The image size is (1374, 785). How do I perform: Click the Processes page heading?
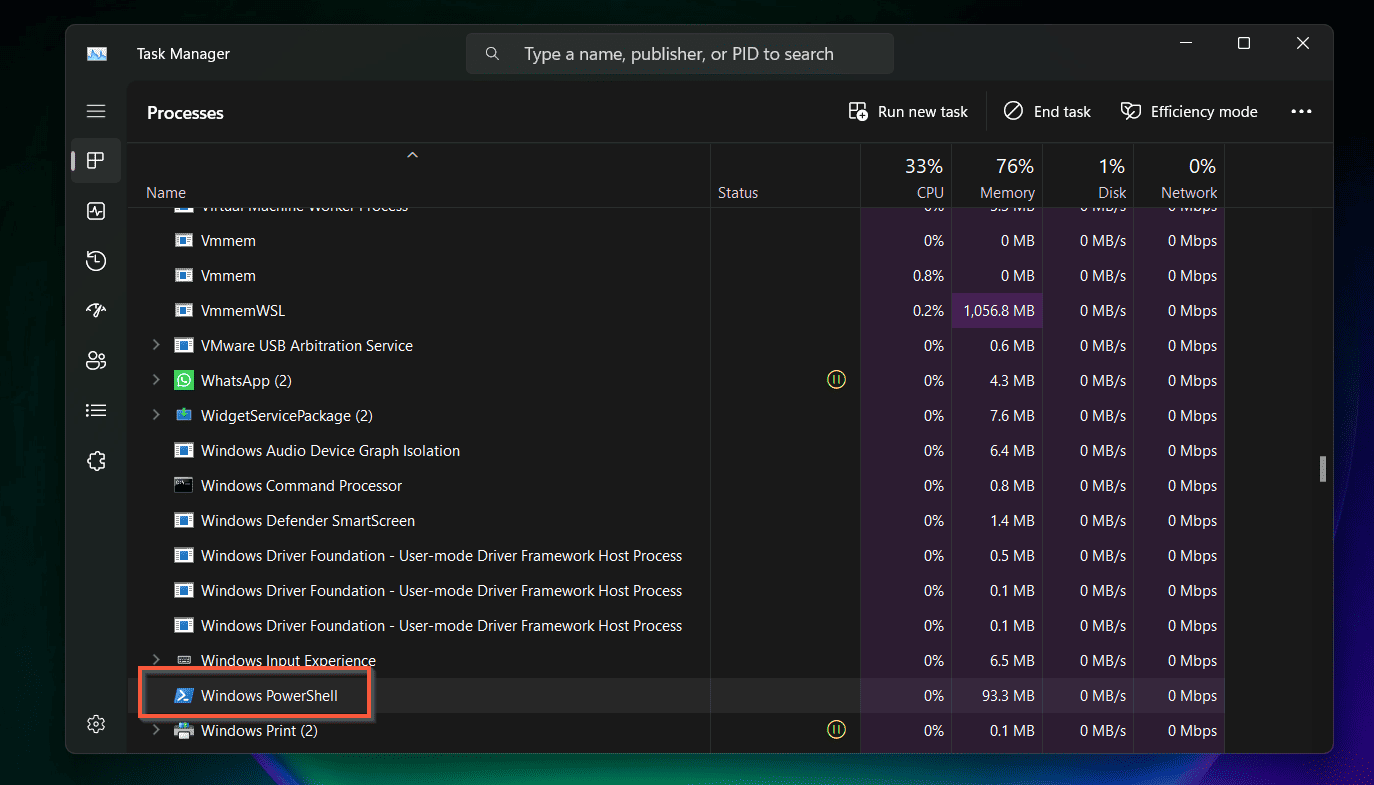[x=185, y=113]
